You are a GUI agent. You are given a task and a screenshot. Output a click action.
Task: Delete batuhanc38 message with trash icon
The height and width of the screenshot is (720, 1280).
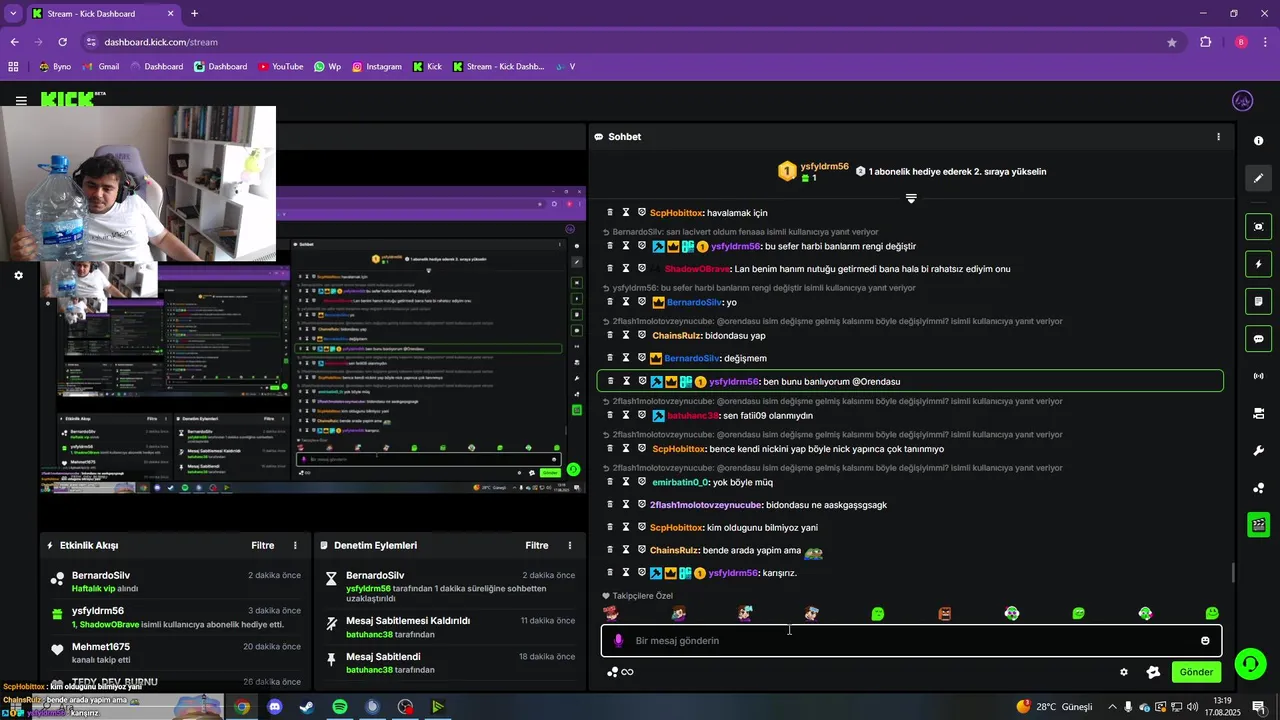click(x=610, y=415)
